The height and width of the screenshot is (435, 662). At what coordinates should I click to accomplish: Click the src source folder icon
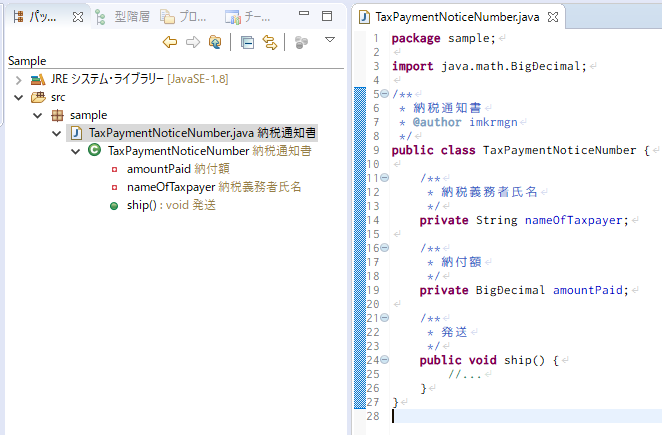click(38, 97)
